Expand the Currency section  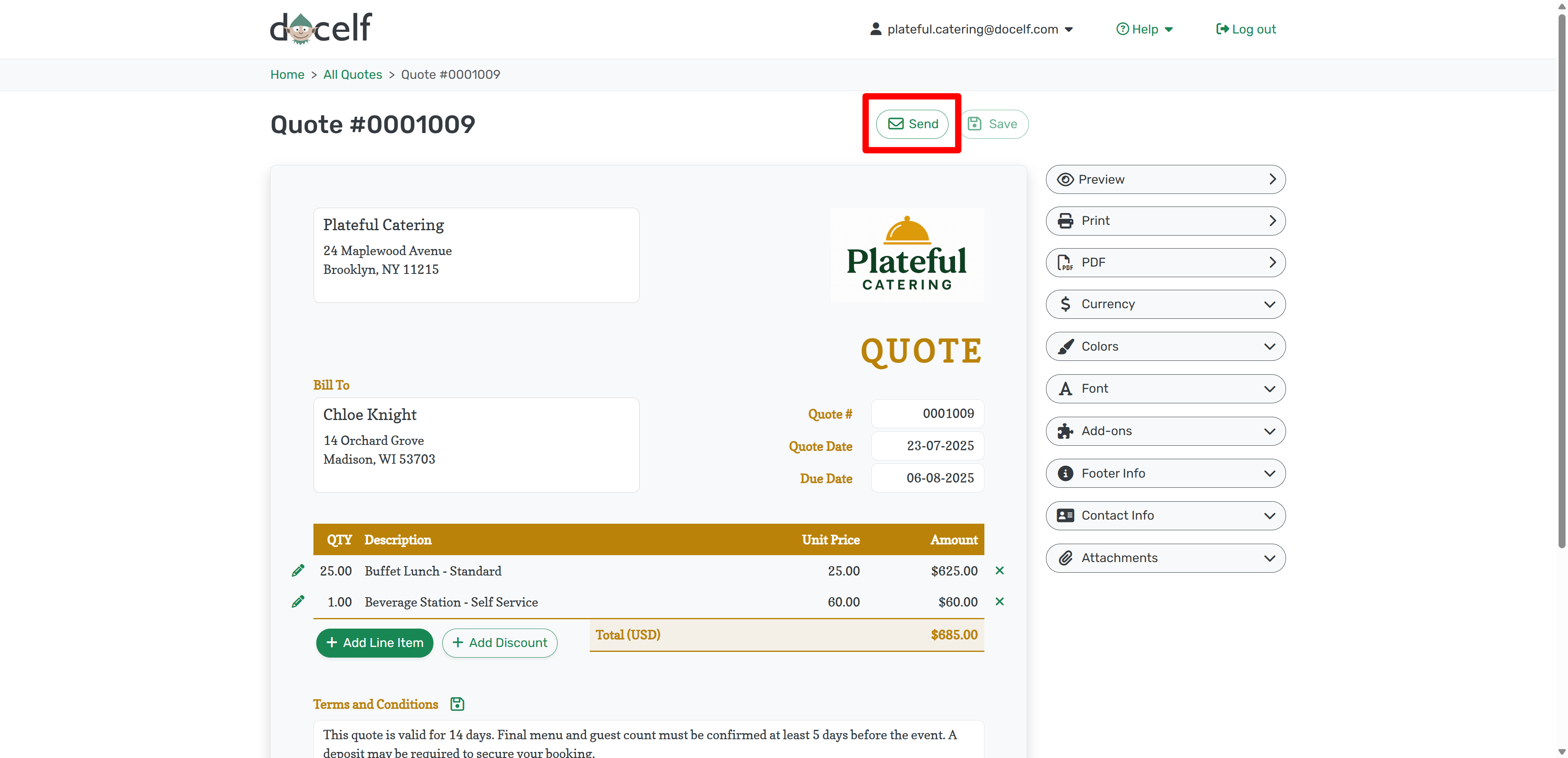point(1164,304)
